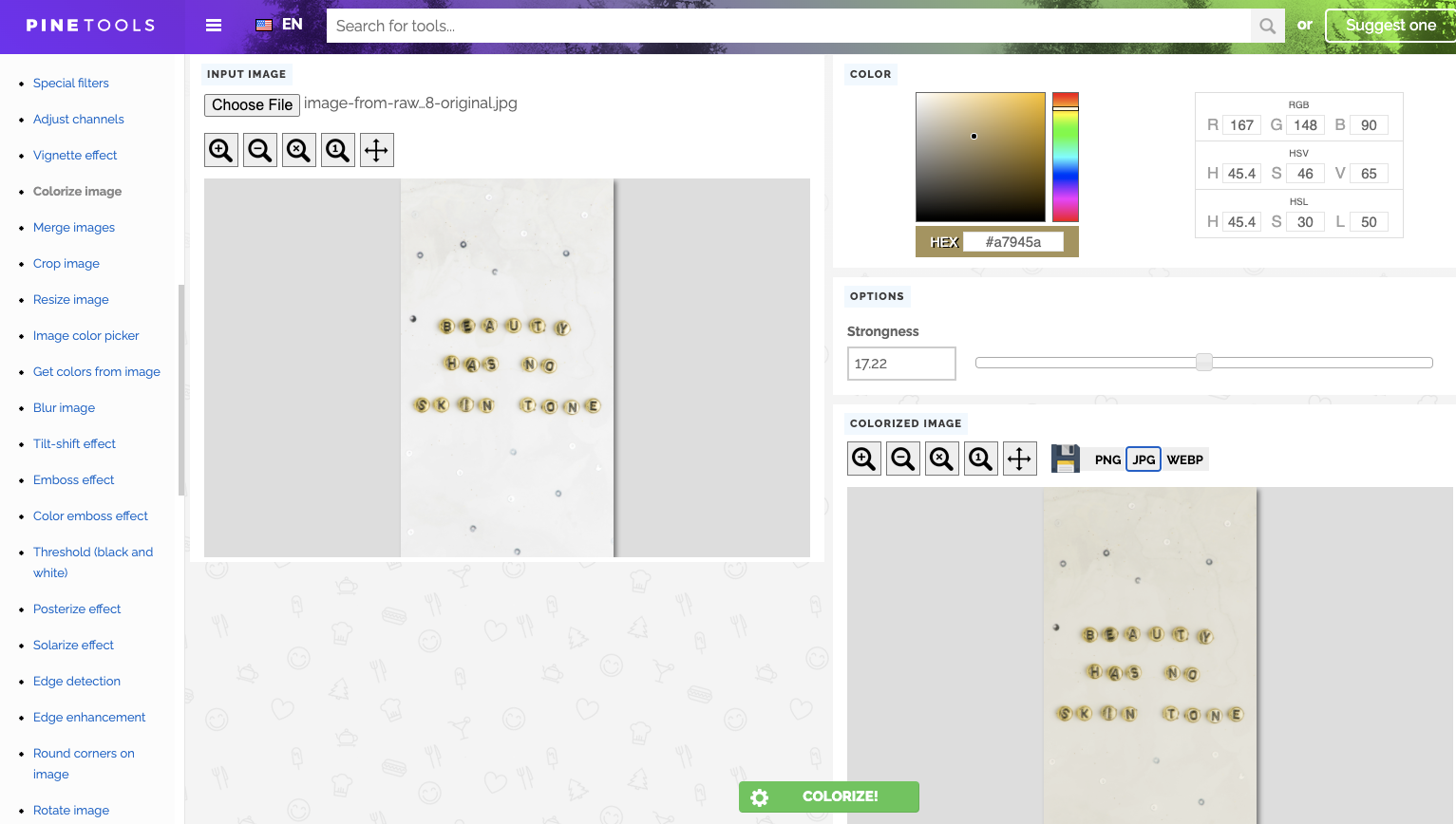The height and width of the screenshot is (824, 1456).
Task: Switch to the Merge images tool
Action: tap(74, 227)
